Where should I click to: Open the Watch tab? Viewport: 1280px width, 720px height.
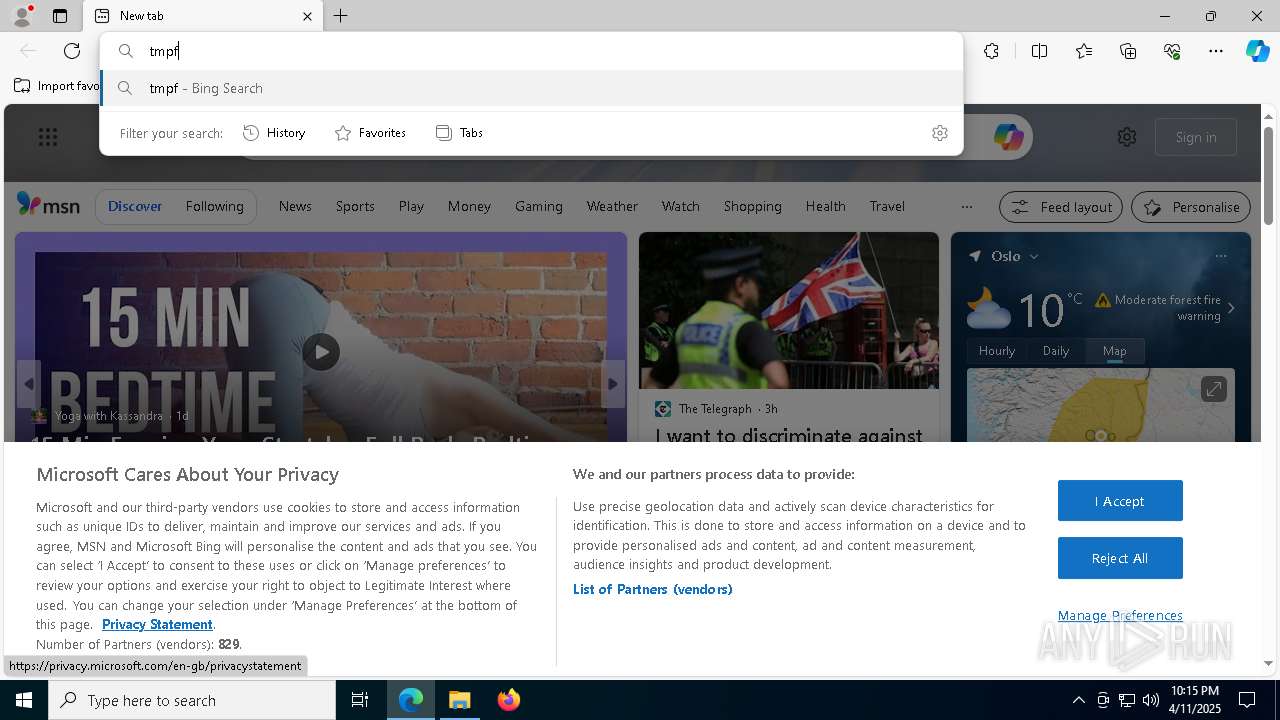(680, 206)
